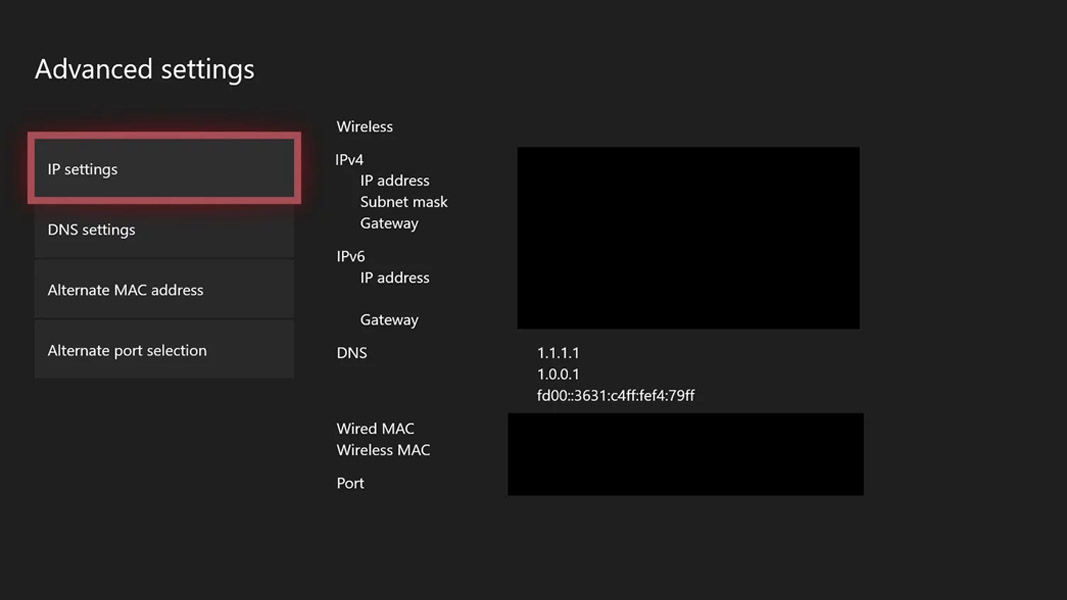The height and width of the screenshot is (600, 1067).
Task: Click the DNS label
Action: 352,353
